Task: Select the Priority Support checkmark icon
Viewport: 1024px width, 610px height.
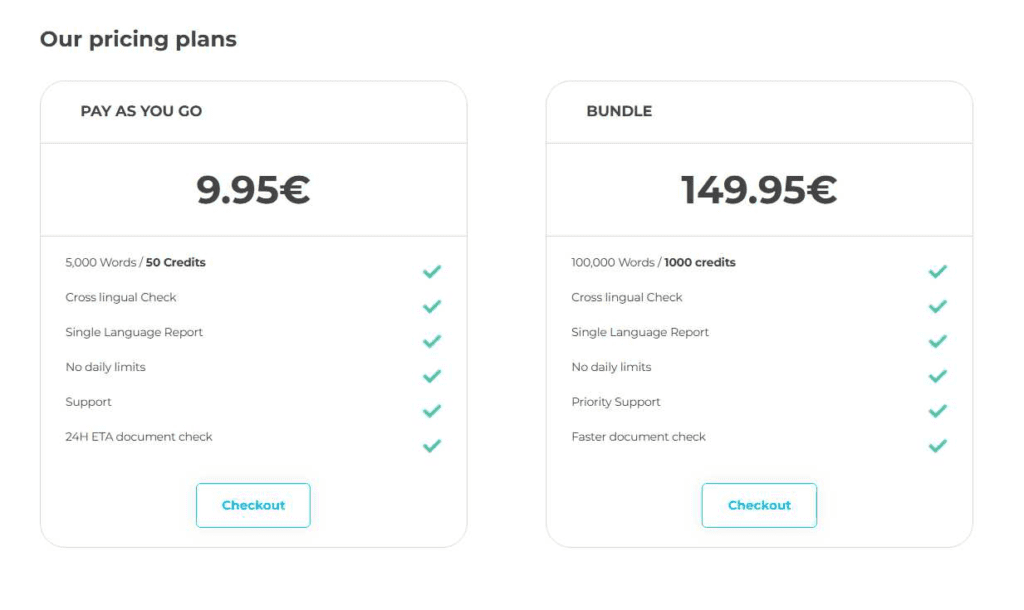Action: [x=938, y=410]
